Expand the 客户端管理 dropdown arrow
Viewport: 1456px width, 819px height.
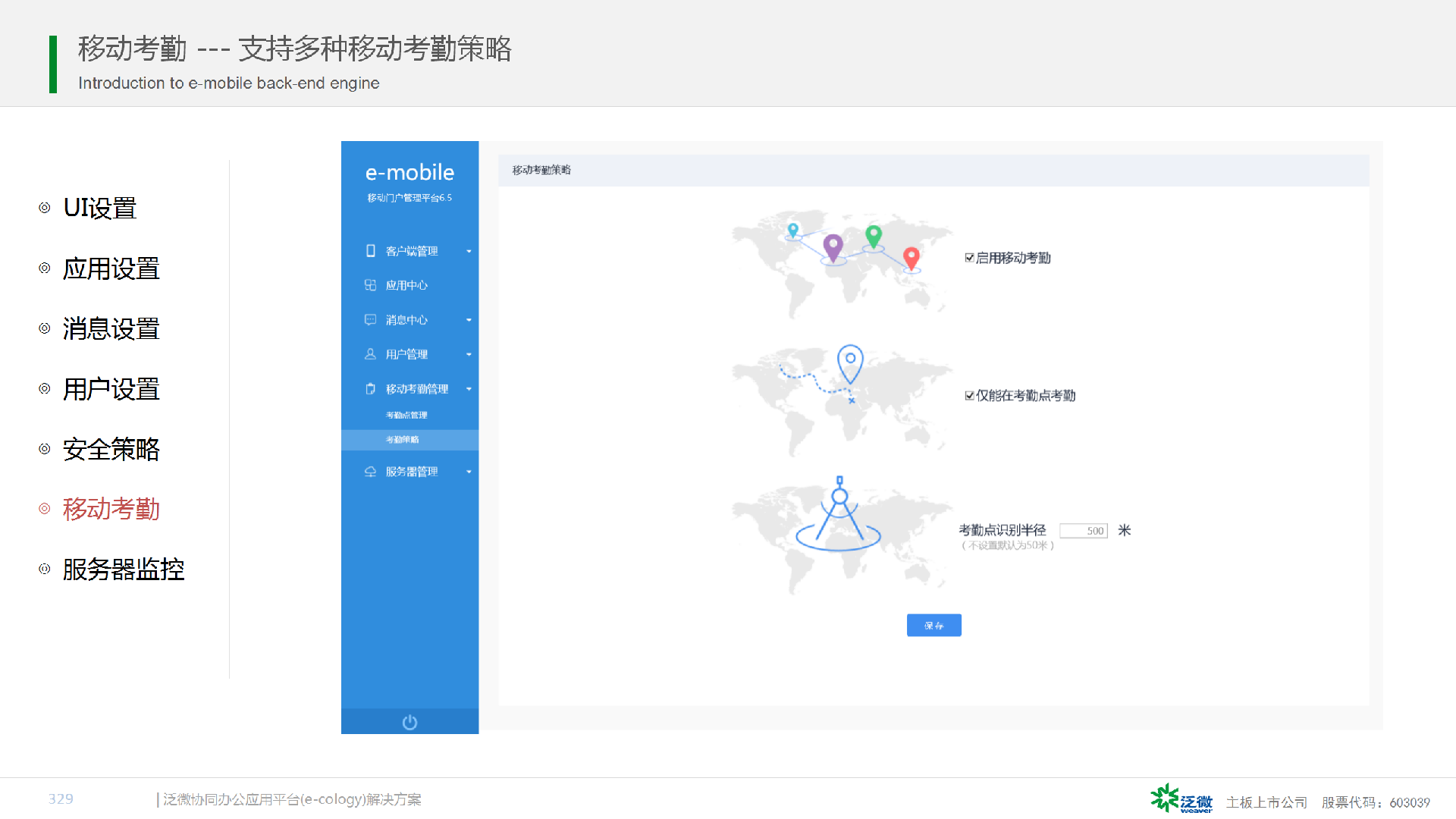click(x=469, y=251)
